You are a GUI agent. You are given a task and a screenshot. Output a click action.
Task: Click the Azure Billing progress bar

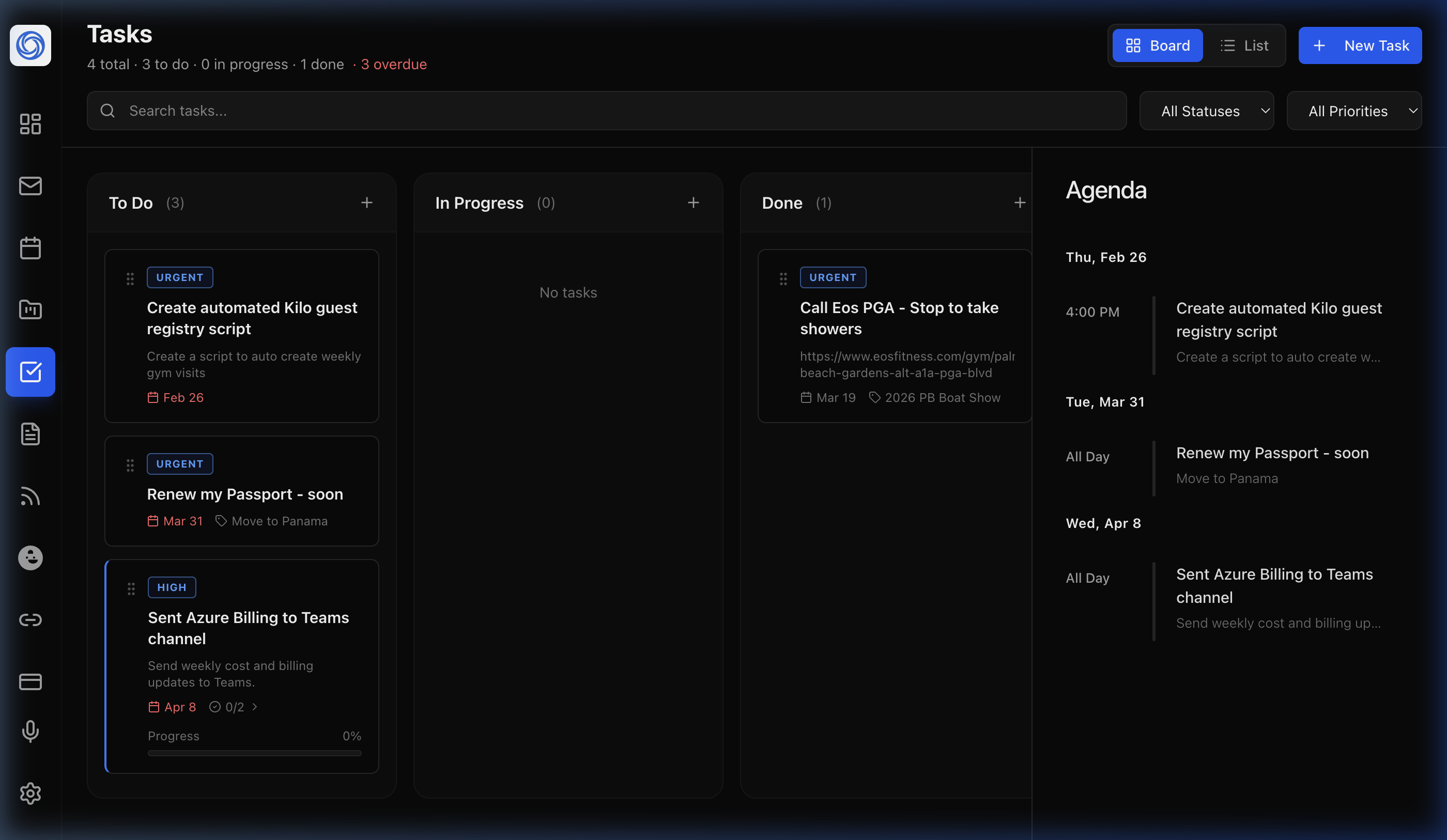point(254,753)
